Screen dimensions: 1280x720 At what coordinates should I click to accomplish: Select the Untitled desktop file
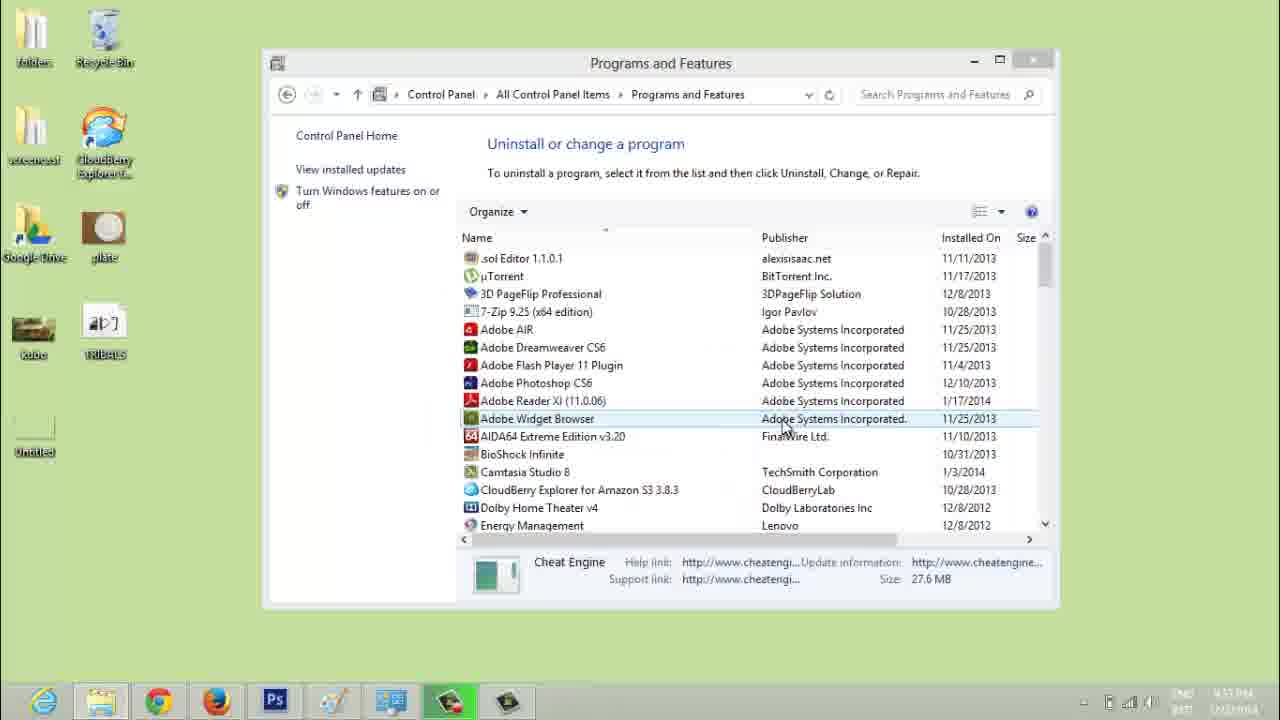pos(34,434)
